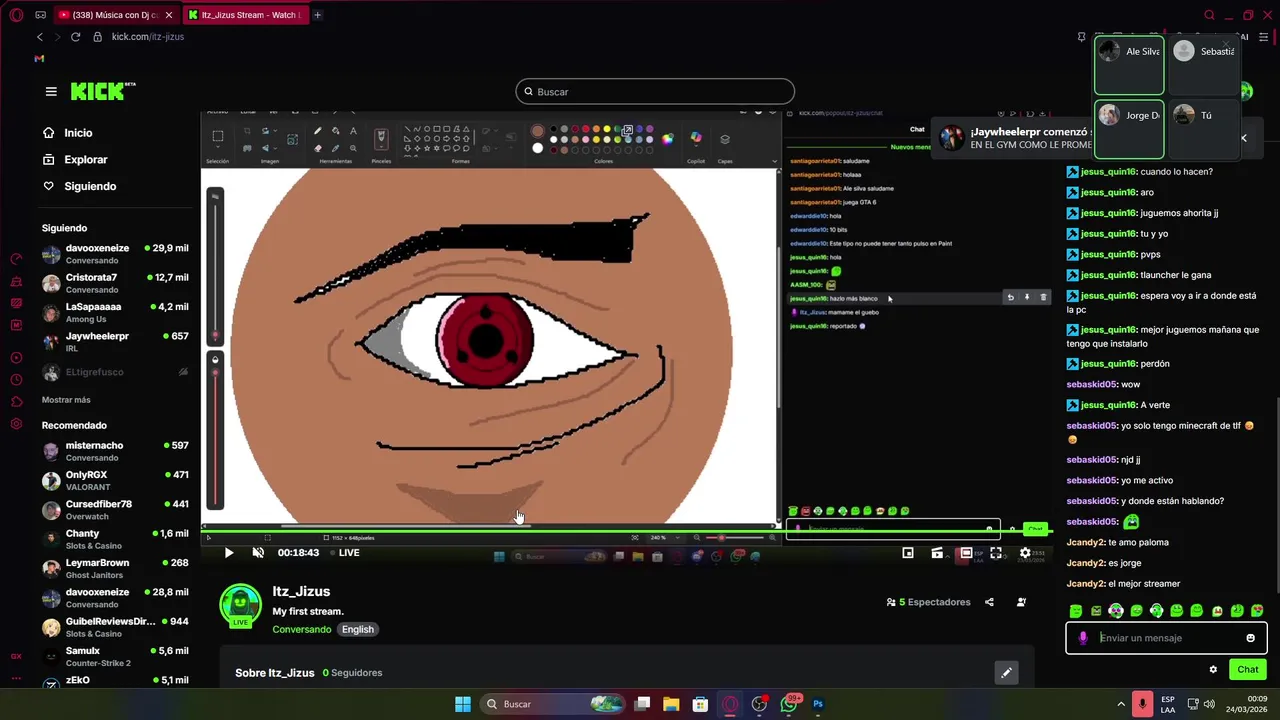This screenshot has width=1280, height=720.
Task: Open GuibelReviewsDir channel
Action: tap(115, 627)
